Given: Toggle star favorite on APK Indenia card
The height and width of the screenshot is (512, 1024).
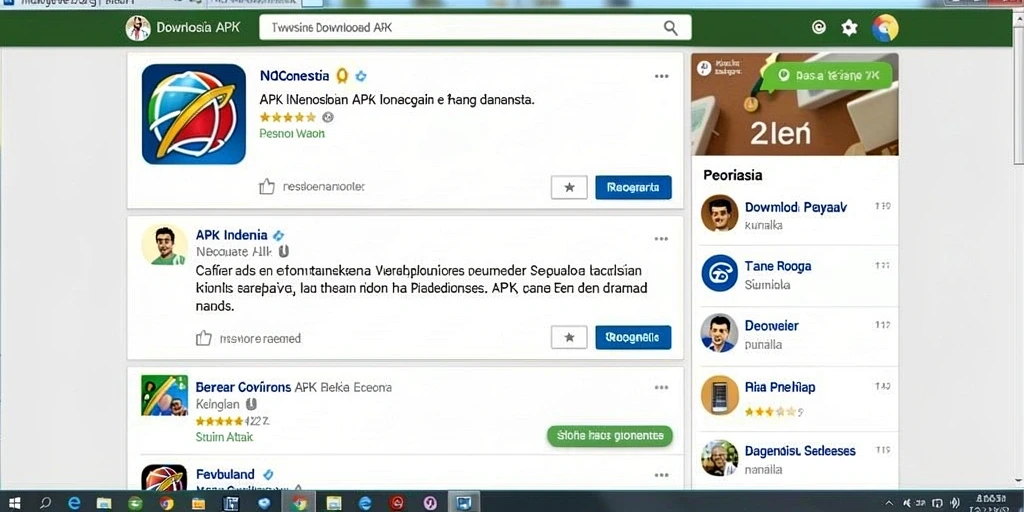Looking at the screenshot, I should tap(569, 338).
